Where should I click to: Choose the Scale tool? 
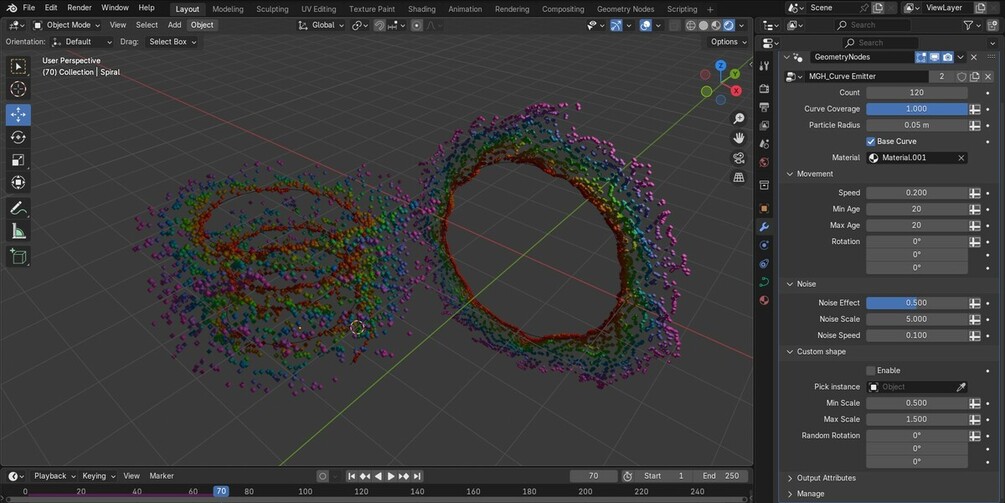point(18,160)
